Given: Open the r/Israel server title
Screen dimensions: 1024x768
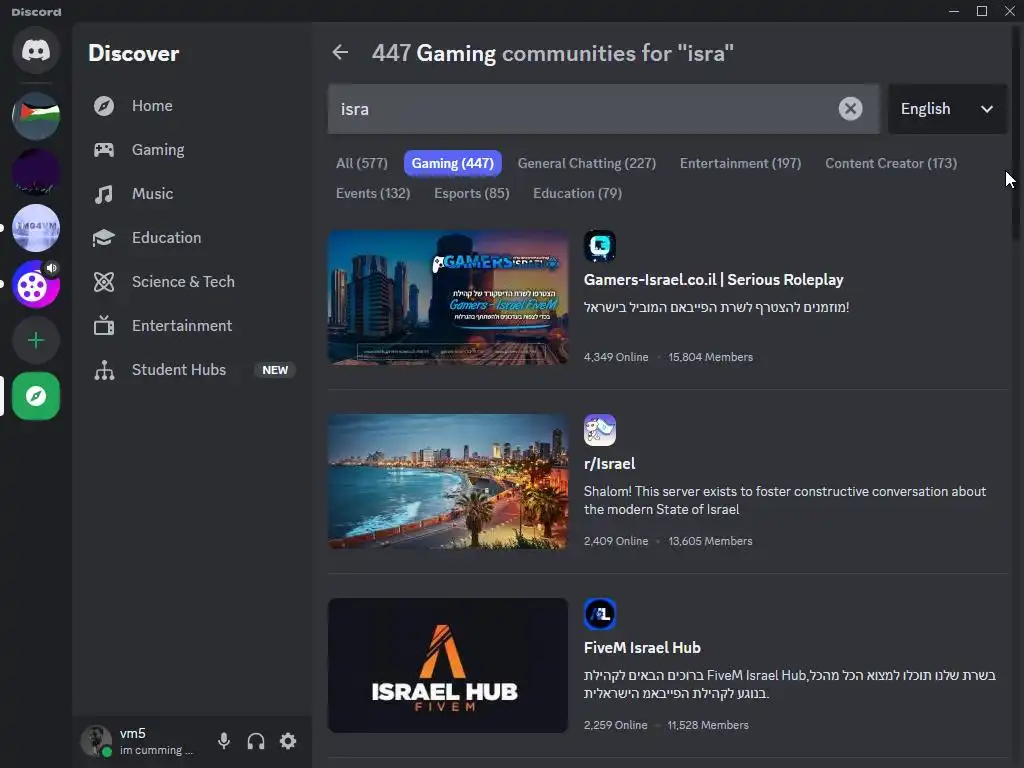Looking at the screenshot, I should 609,464.
